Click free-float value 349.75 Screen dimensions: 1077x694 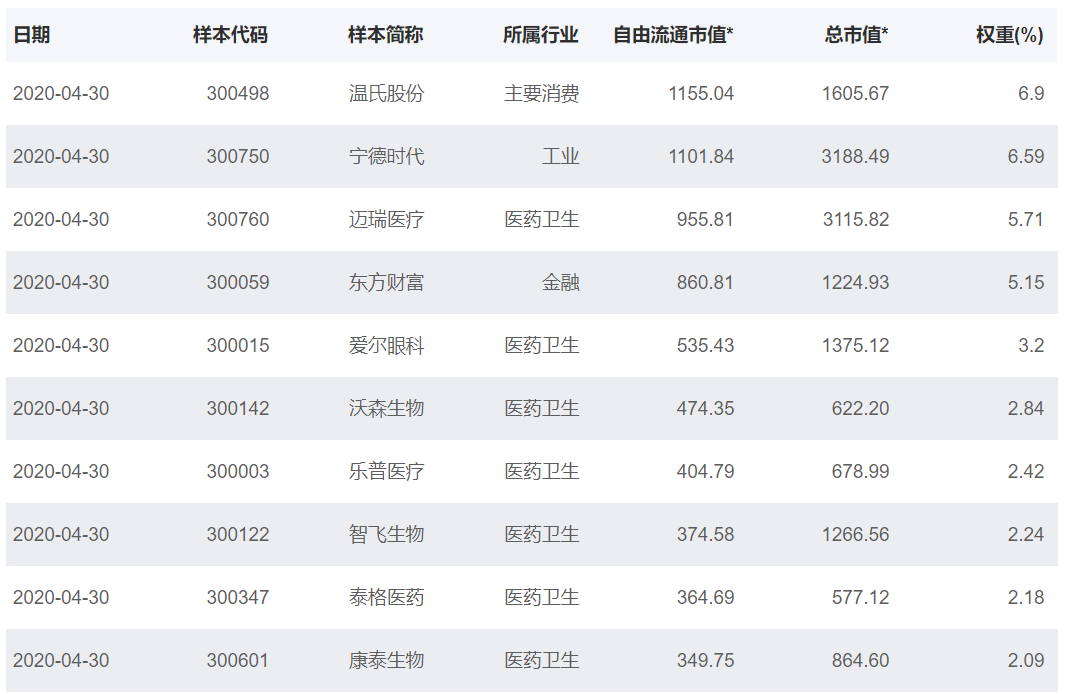pos(705,661)
